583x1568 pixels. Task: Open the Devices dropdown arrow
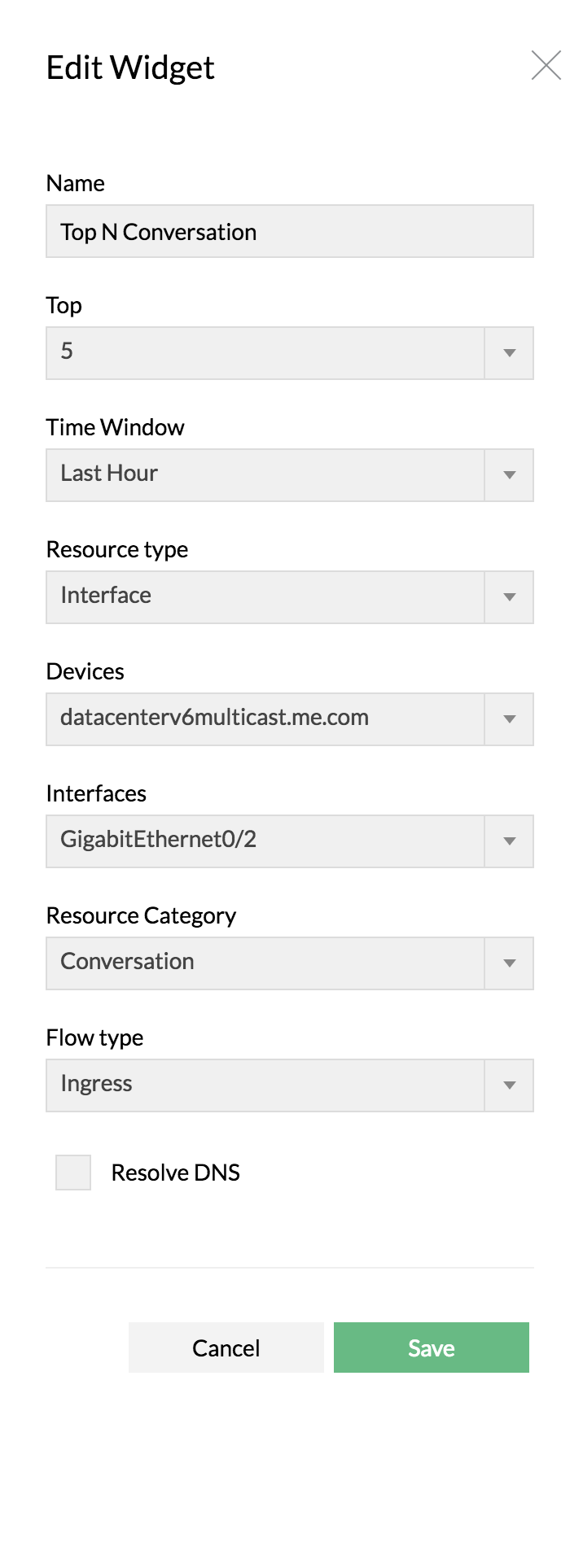click(x=510, y=719)
